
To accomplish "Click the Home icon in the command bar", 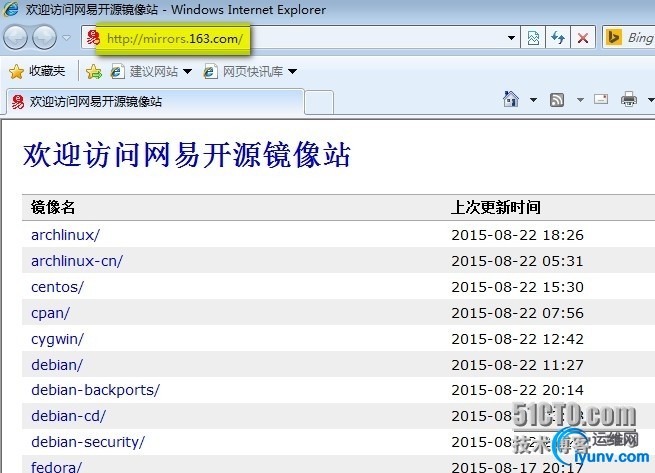I will click(x=510, y=99).
